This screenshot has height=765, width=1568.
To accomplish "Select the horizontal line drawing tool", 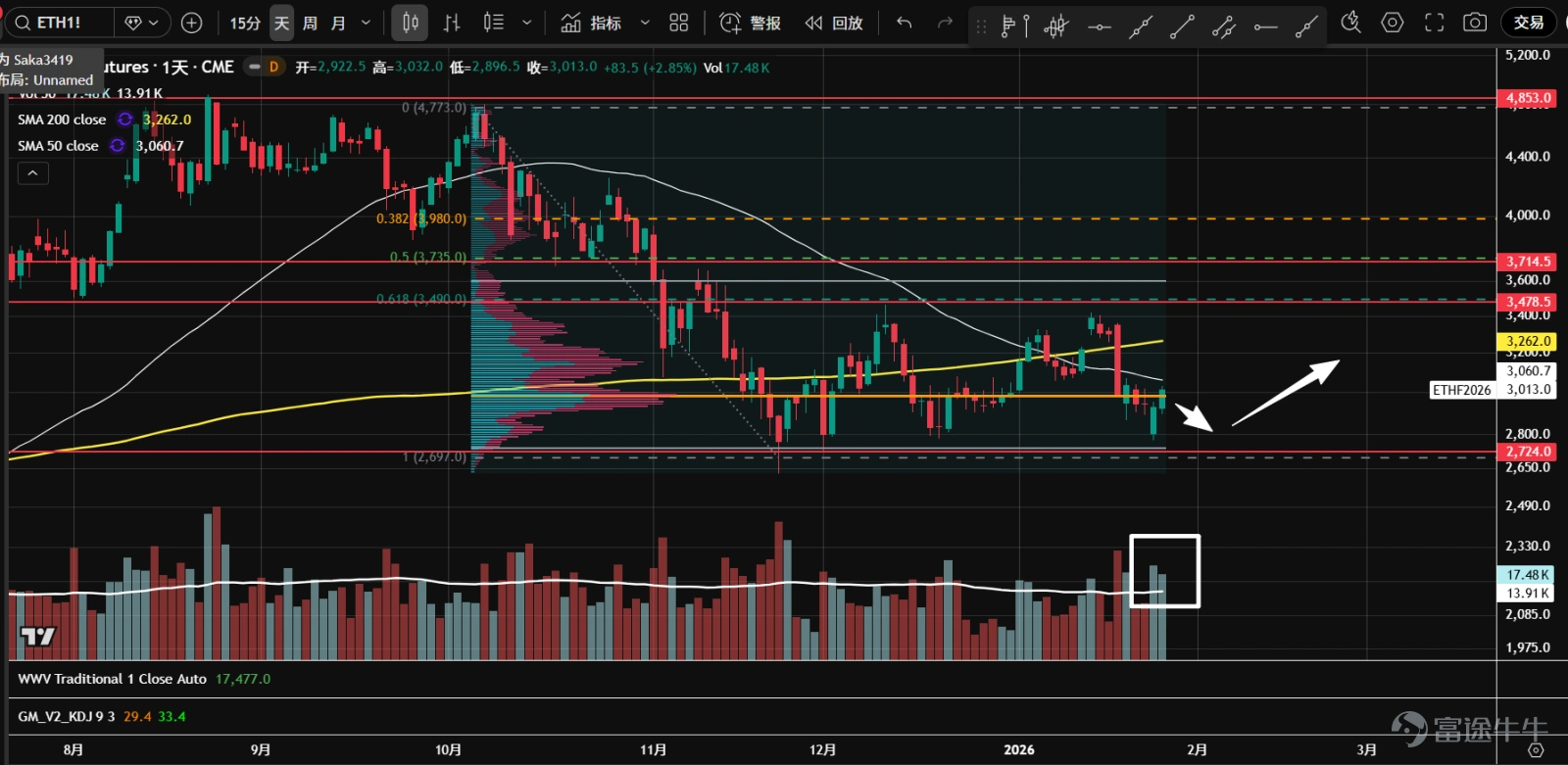I will pyautogui.click(x=1099, y=26).
